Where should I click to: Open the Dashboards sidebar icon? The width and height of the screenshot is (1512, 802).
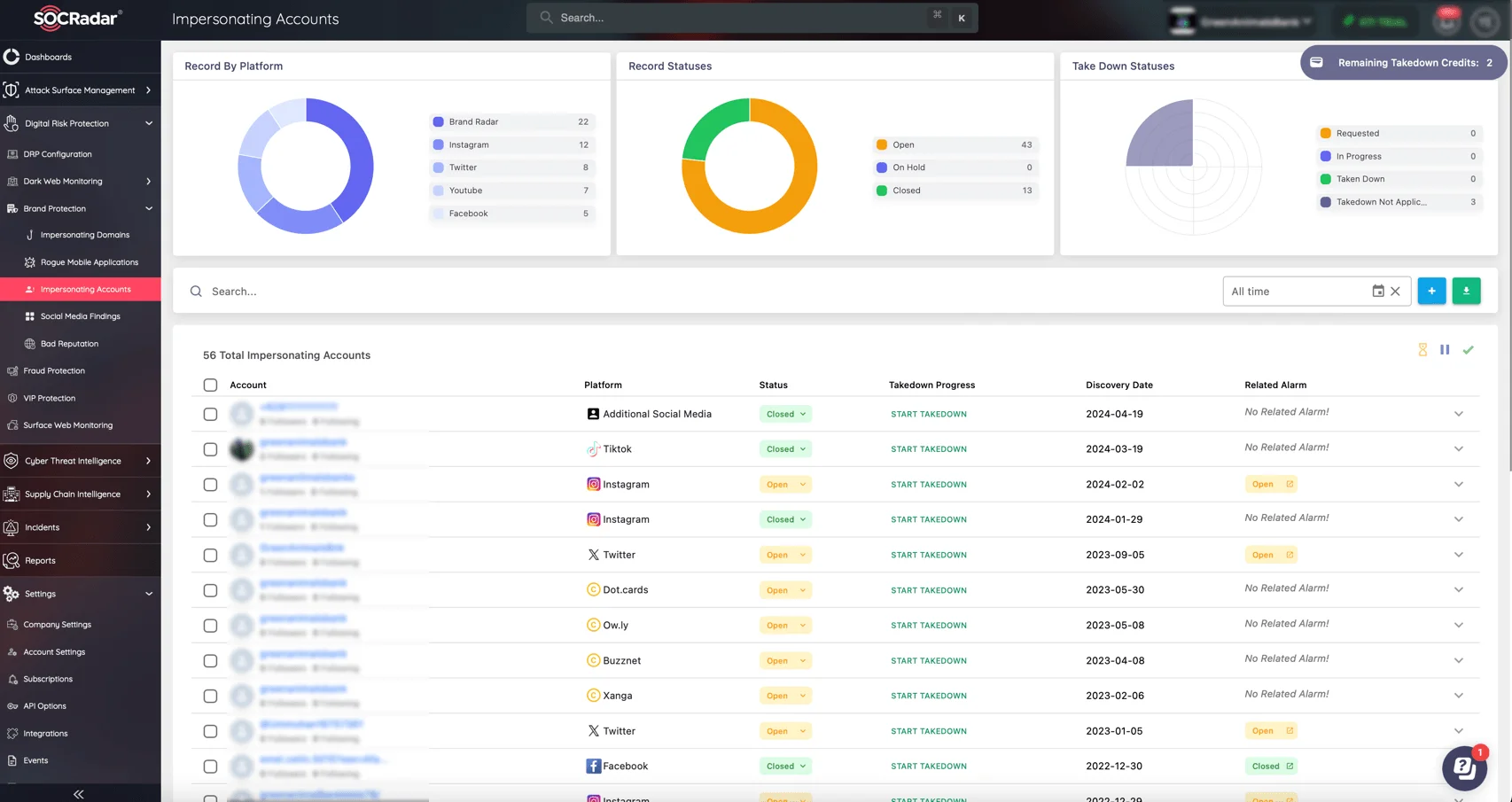[x=12, y=57]
